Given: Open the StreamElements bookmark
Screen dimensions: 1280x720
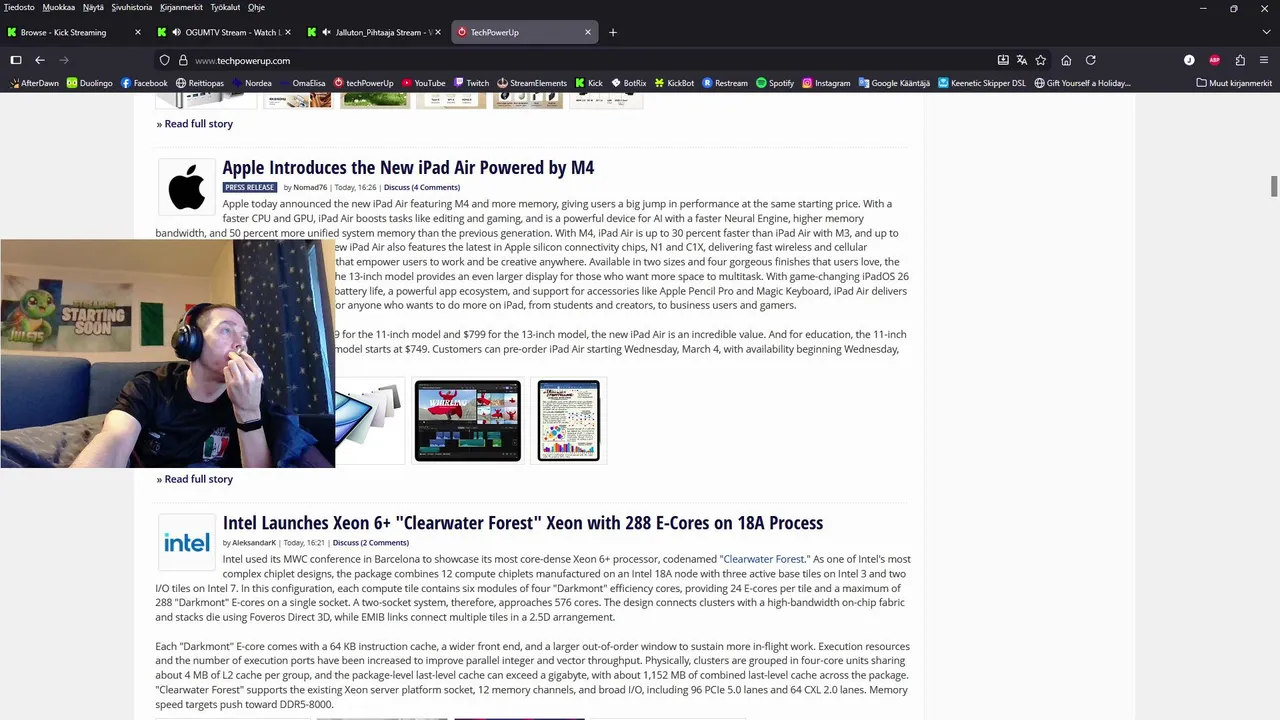Looking at the screenshot, I should (532, 83).
